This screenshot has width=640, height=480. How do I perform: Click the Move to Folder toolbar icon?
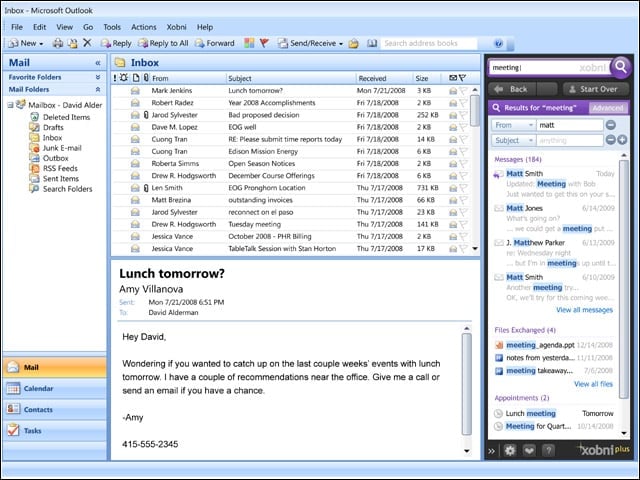tap(72, 43)
